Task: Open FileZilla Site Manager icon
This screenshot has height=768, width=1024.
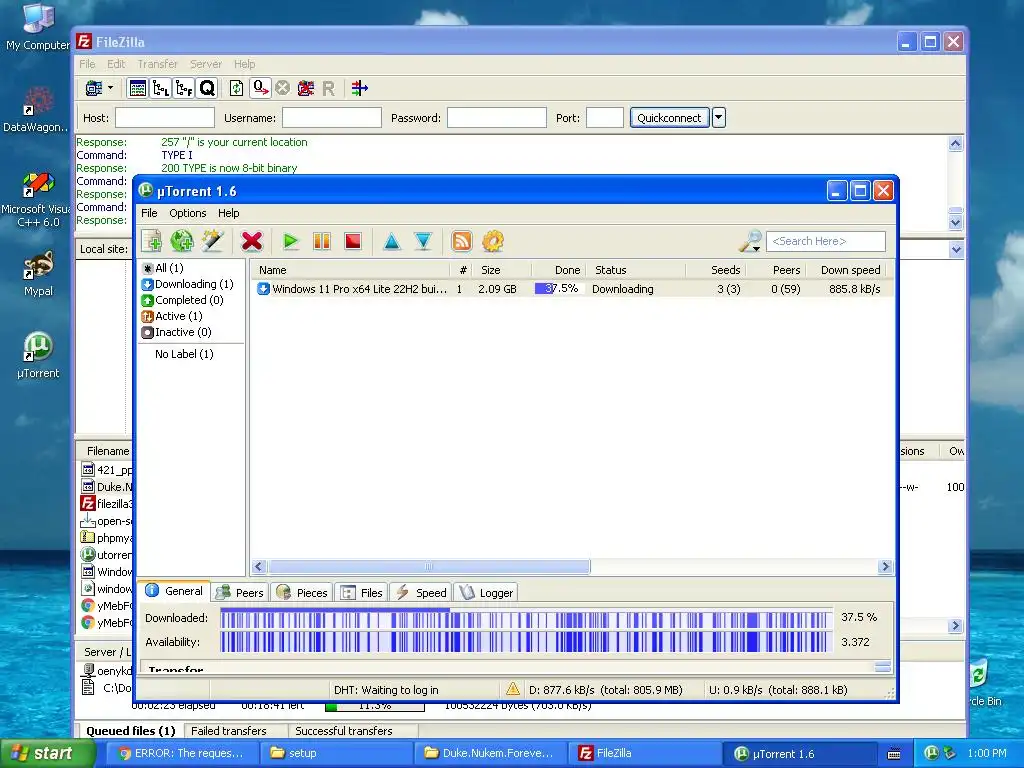Action: click(94, 88)
